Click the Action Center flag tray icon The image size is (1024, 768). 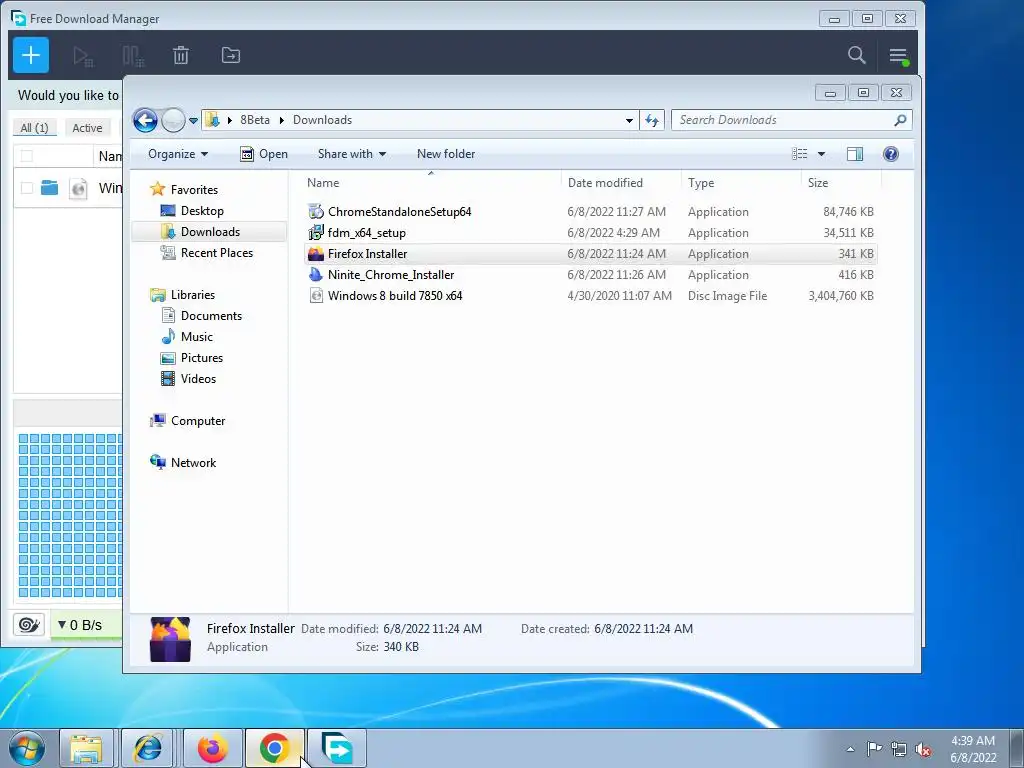pos(874,748)
